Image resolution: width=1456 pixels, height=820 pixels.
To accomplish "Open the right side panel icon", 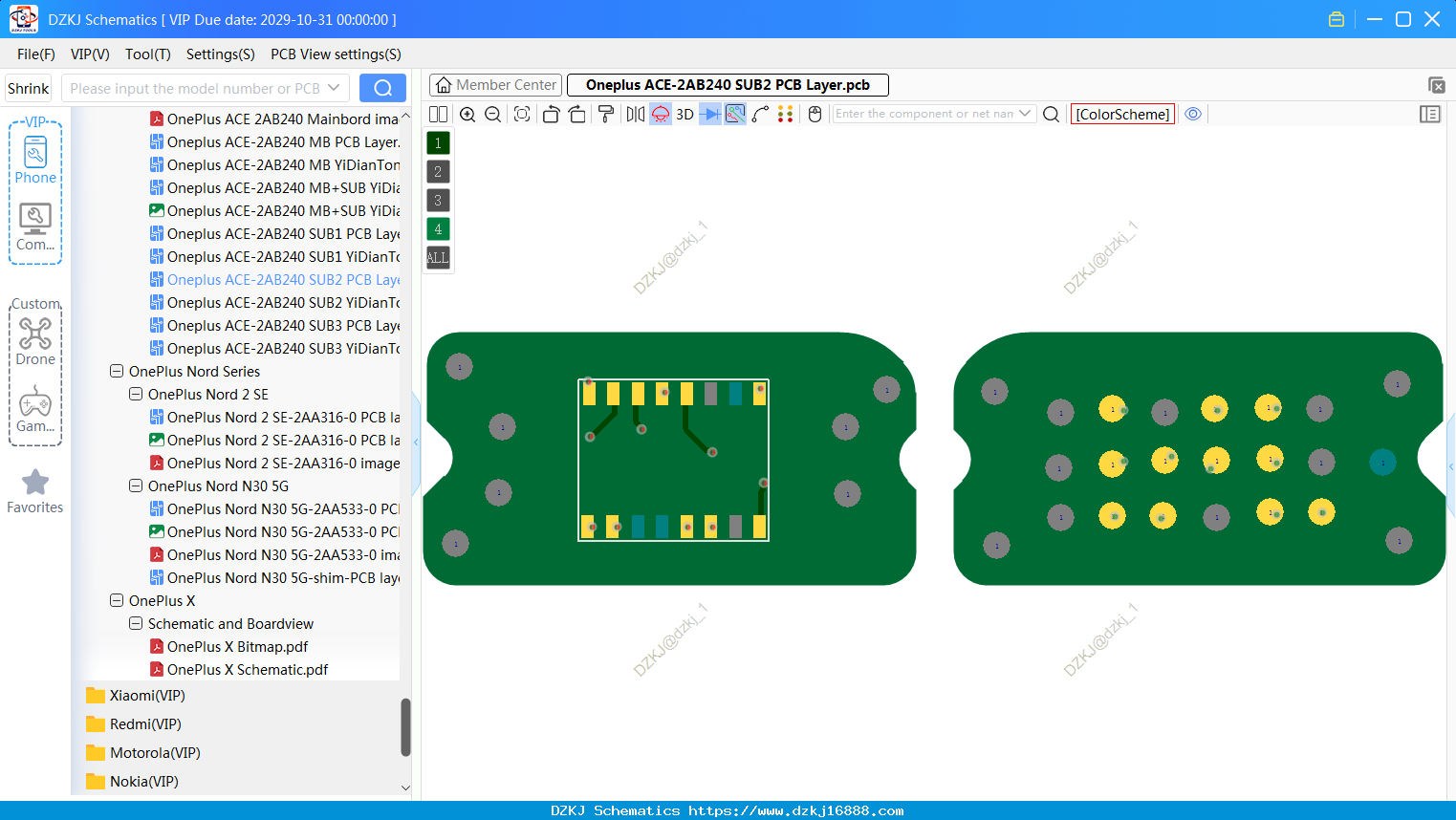I will (1430, 114).
